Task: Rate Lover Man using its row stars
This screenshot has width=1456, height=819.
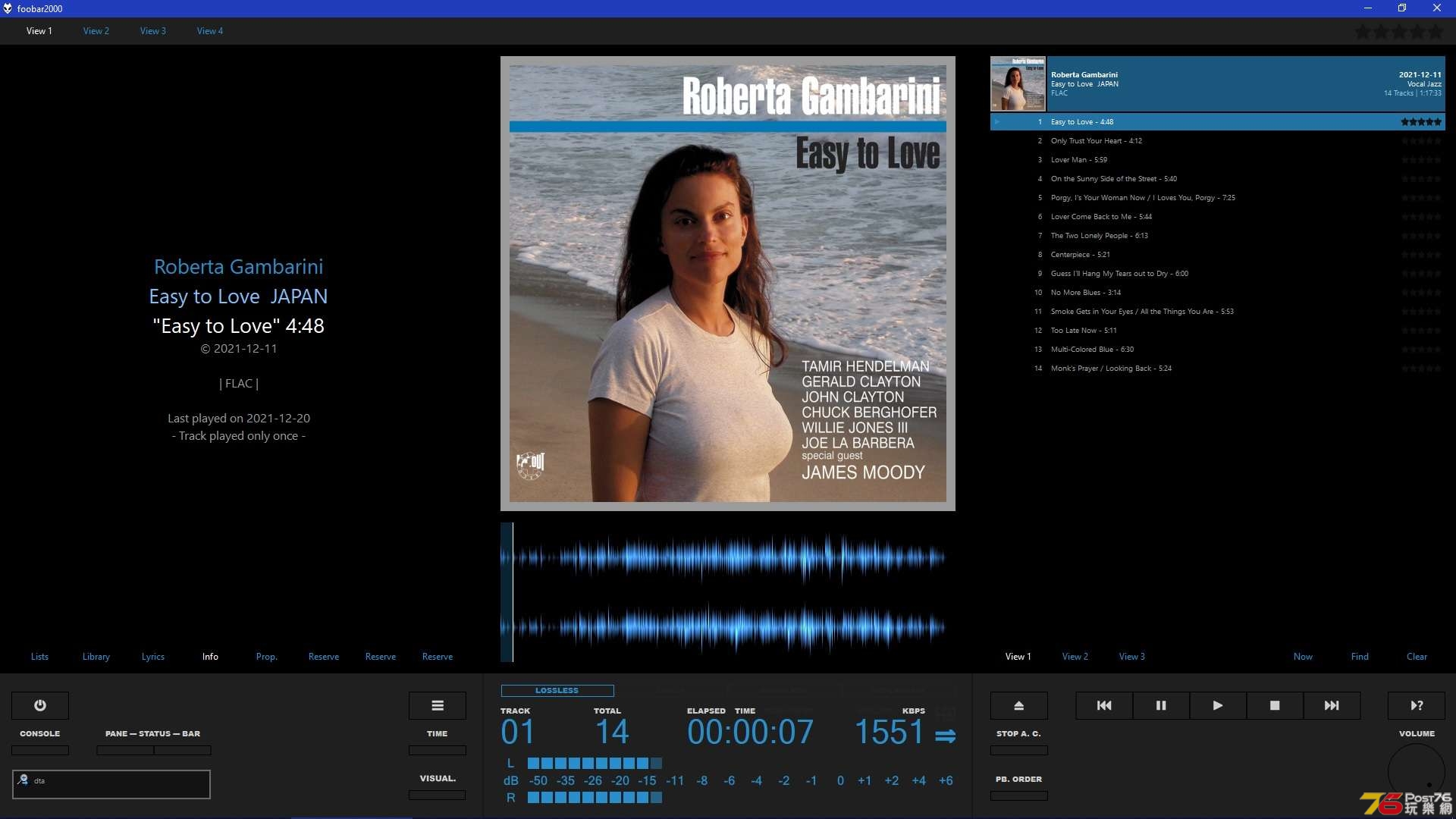Action: point(1421,159)
